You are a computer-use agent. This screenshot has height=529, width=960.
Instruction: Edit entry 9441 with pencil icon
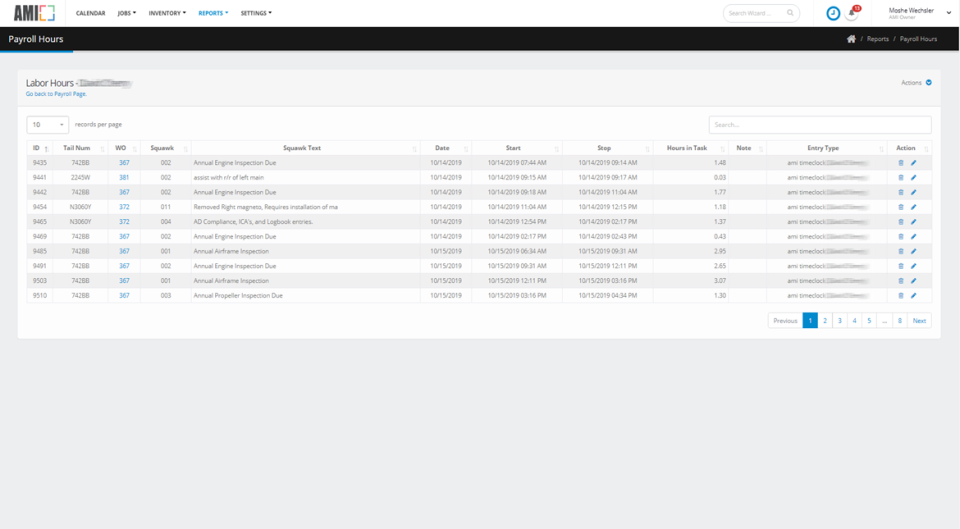913,178
